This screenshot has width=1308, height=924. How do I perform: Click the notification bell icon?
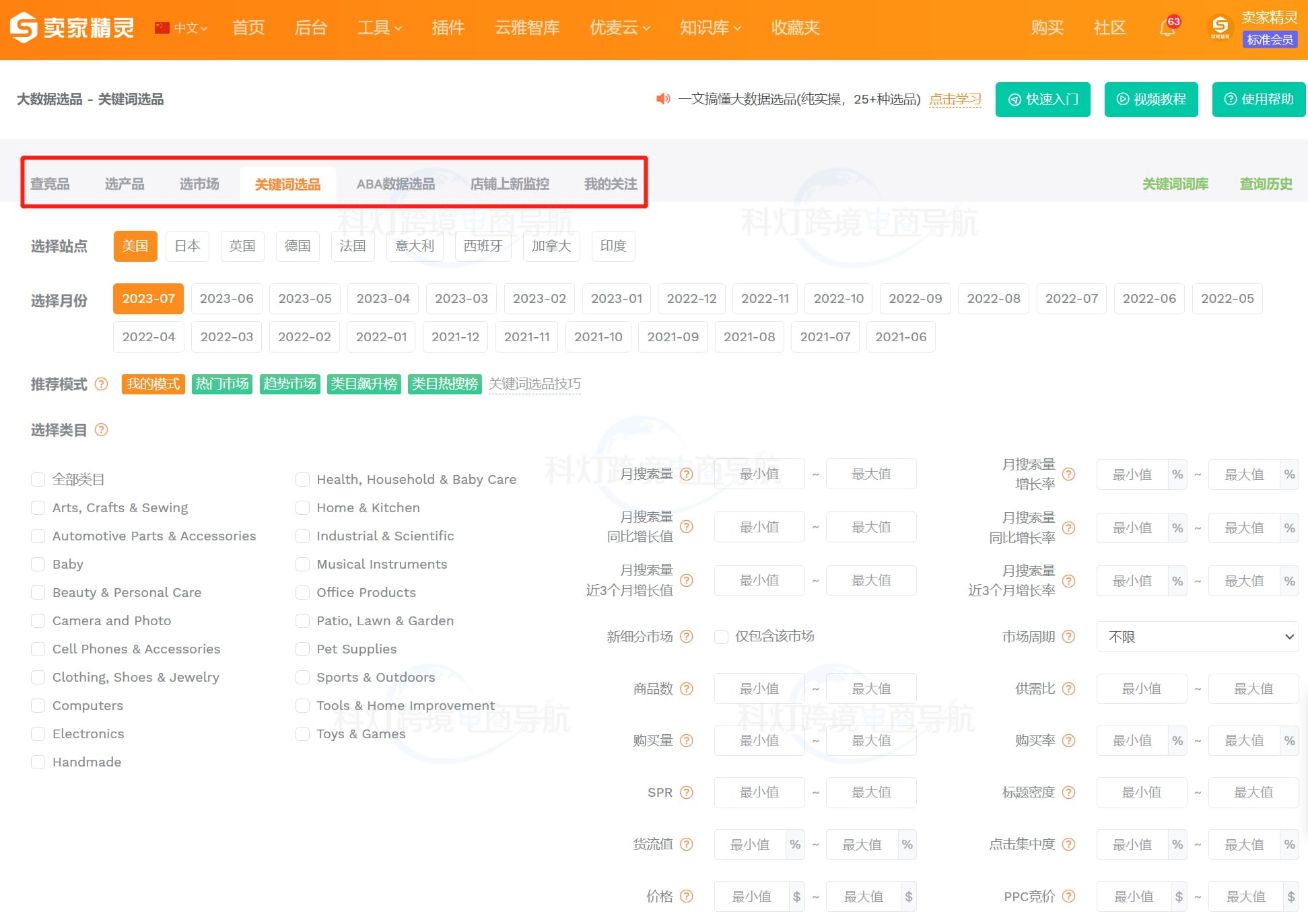pos(1167,28)
